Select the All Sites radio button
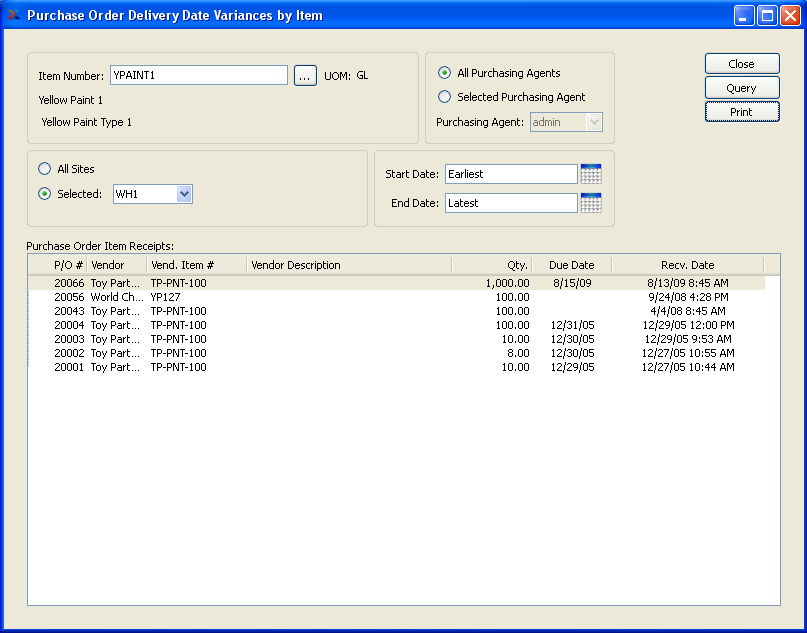This screenshot has width=807, height=633. pyautogui.click(x=44, y=169)
